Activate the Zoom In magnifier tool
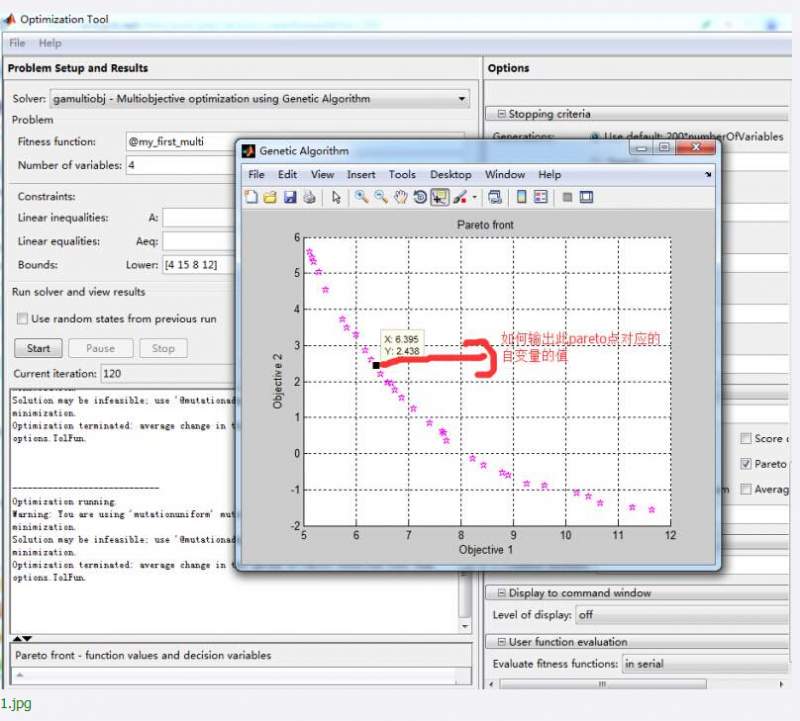The image size is (800, 721). click(361, 197)
